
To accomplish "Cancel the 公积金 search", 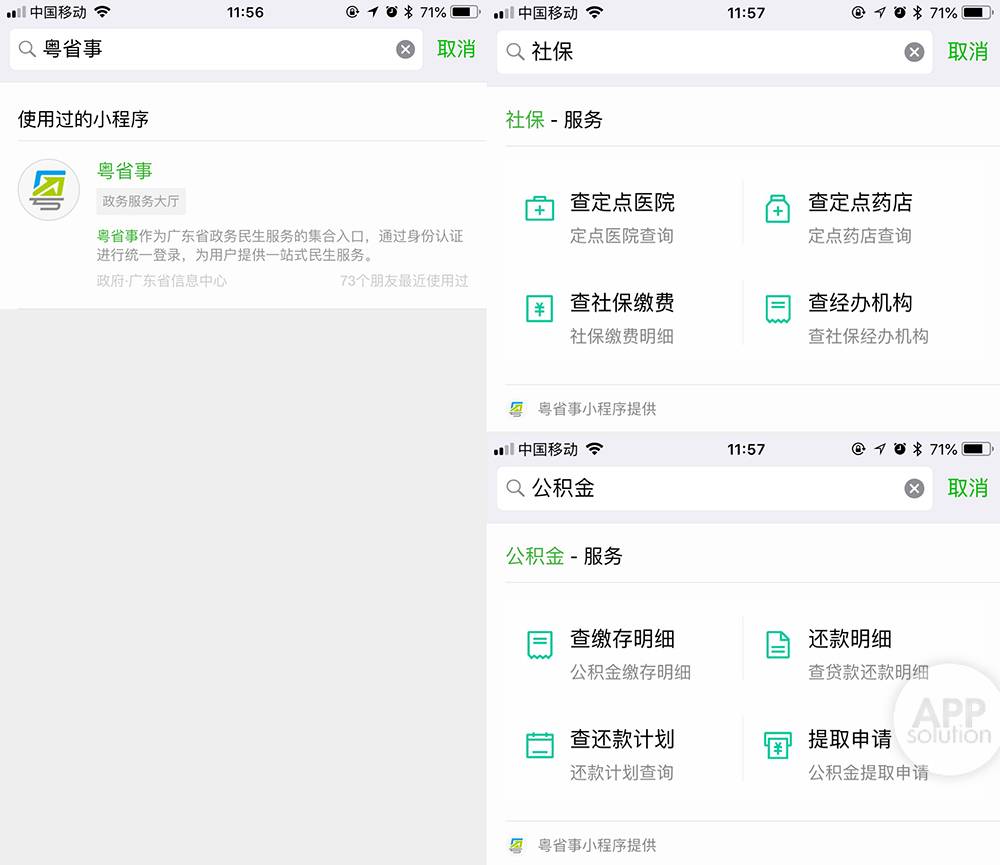I will 967,488.
